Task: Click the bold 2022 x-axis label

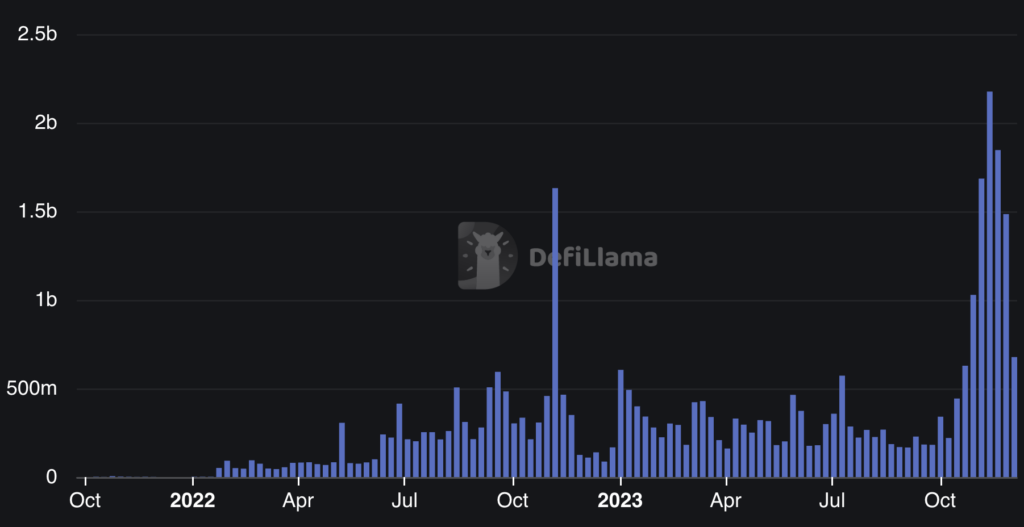Action: [x=193, y=501]
